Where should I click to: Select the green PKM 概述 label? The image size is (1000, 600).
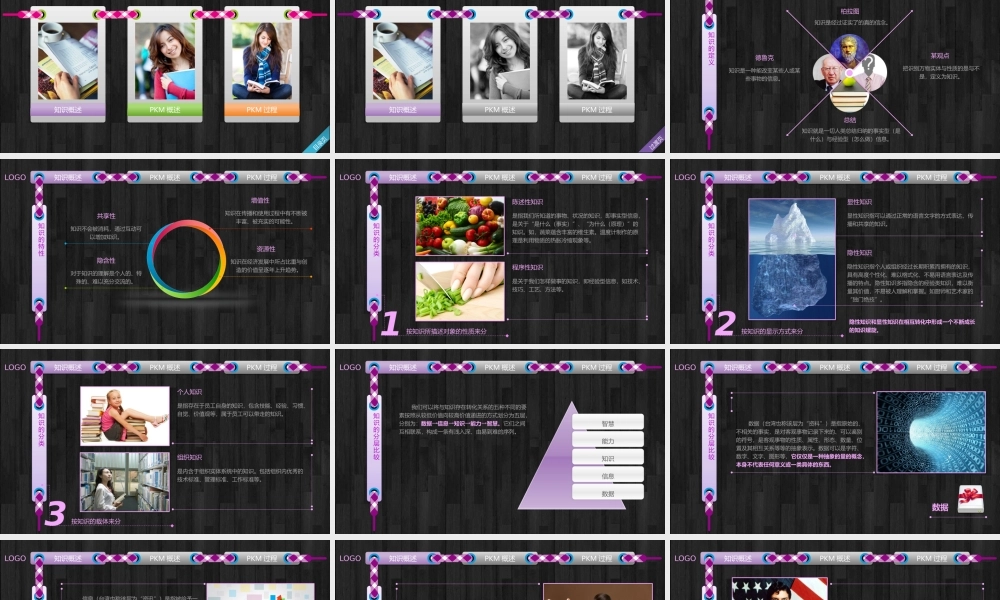[165, 110]
